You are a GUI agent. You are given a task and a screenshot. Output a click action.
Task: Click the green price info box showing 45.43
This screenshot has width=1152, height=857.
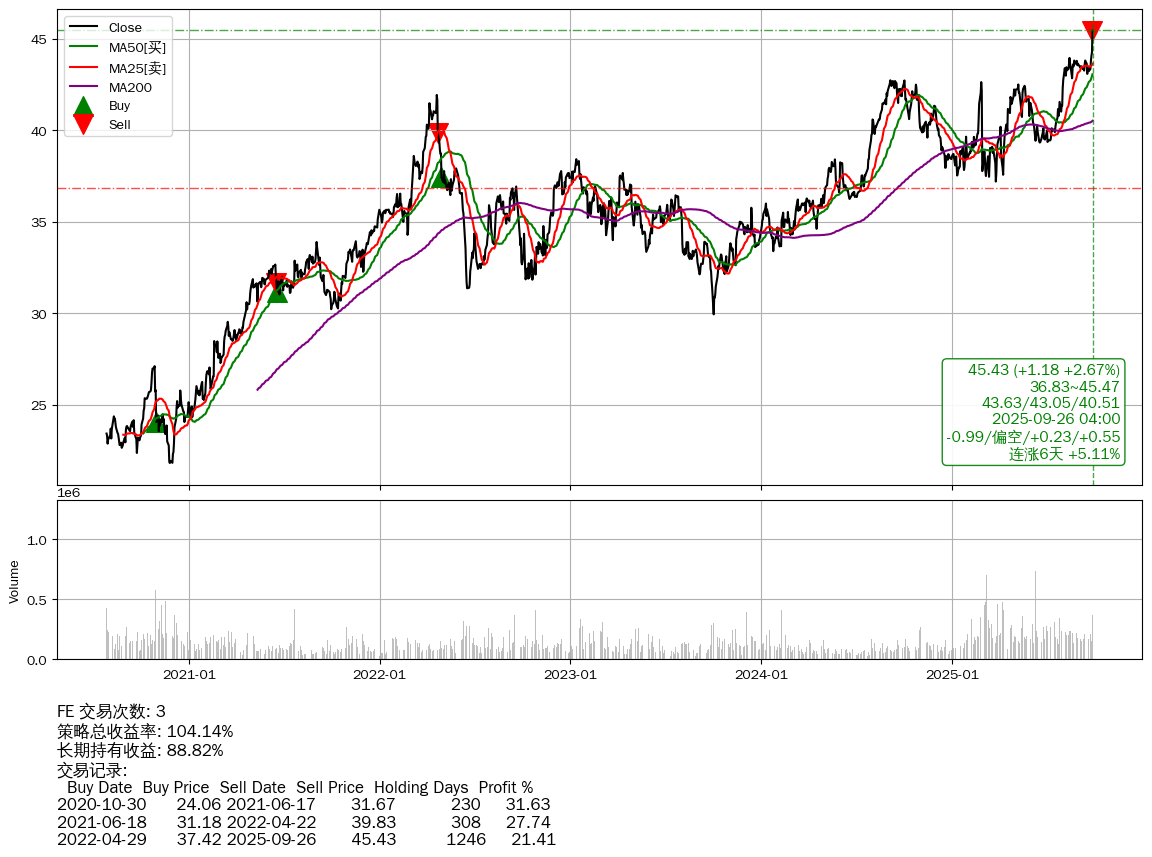(x=1033, y=412)
